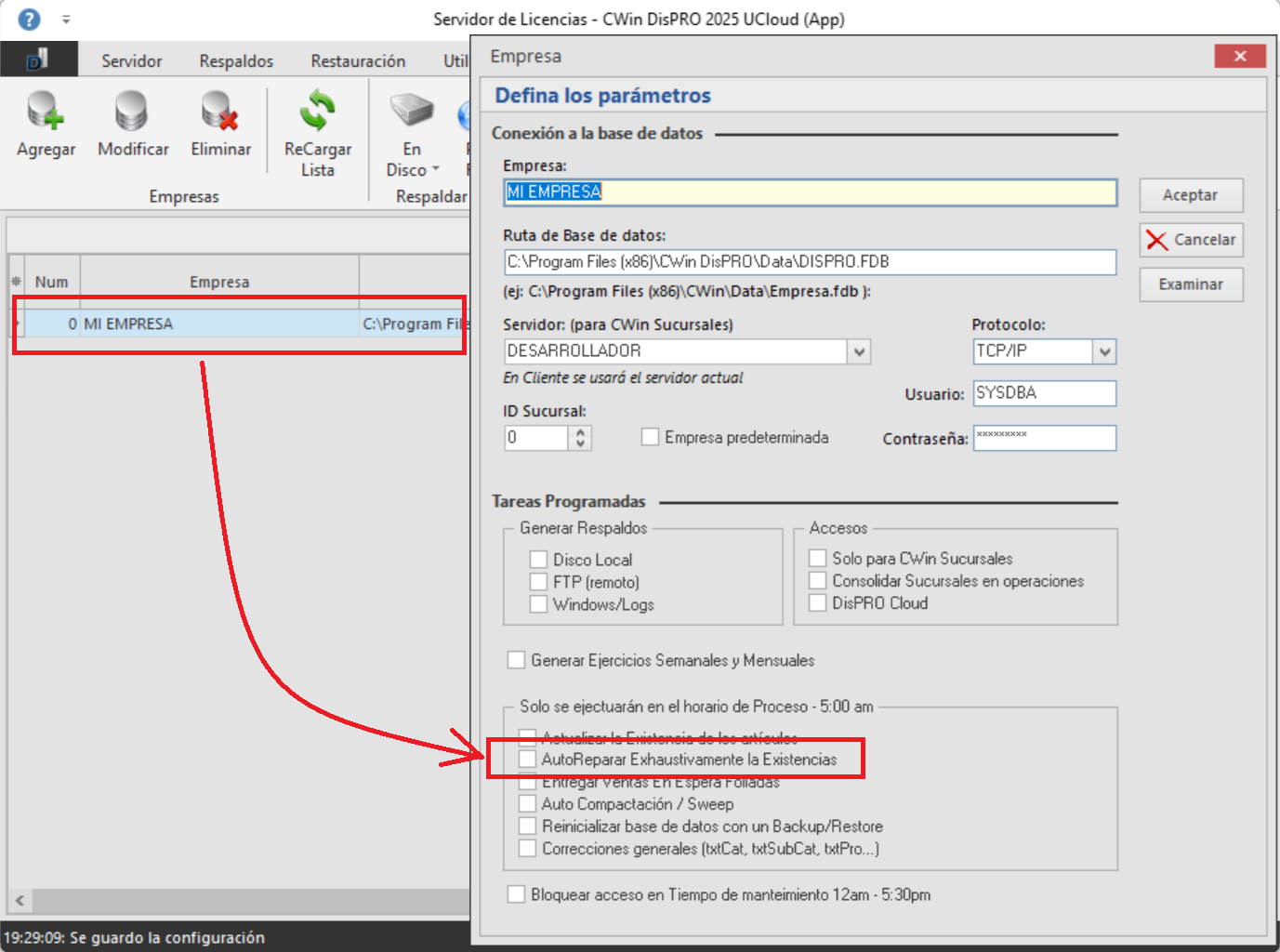Switch to the Restauración tab

(358, 61)
